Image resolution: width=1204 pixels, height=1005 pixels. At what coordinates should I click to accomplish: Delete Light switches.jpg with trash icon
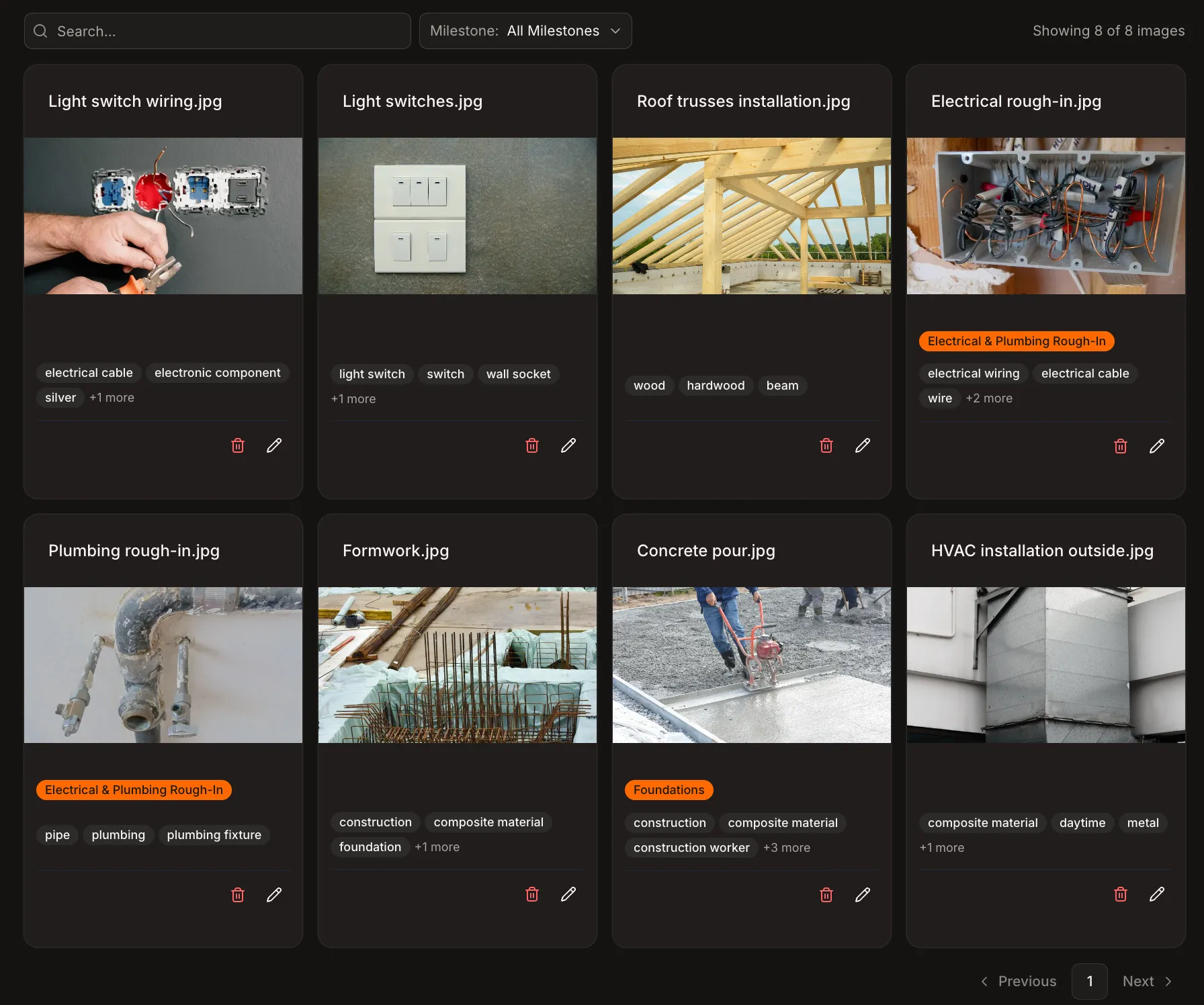pos(532,445)
